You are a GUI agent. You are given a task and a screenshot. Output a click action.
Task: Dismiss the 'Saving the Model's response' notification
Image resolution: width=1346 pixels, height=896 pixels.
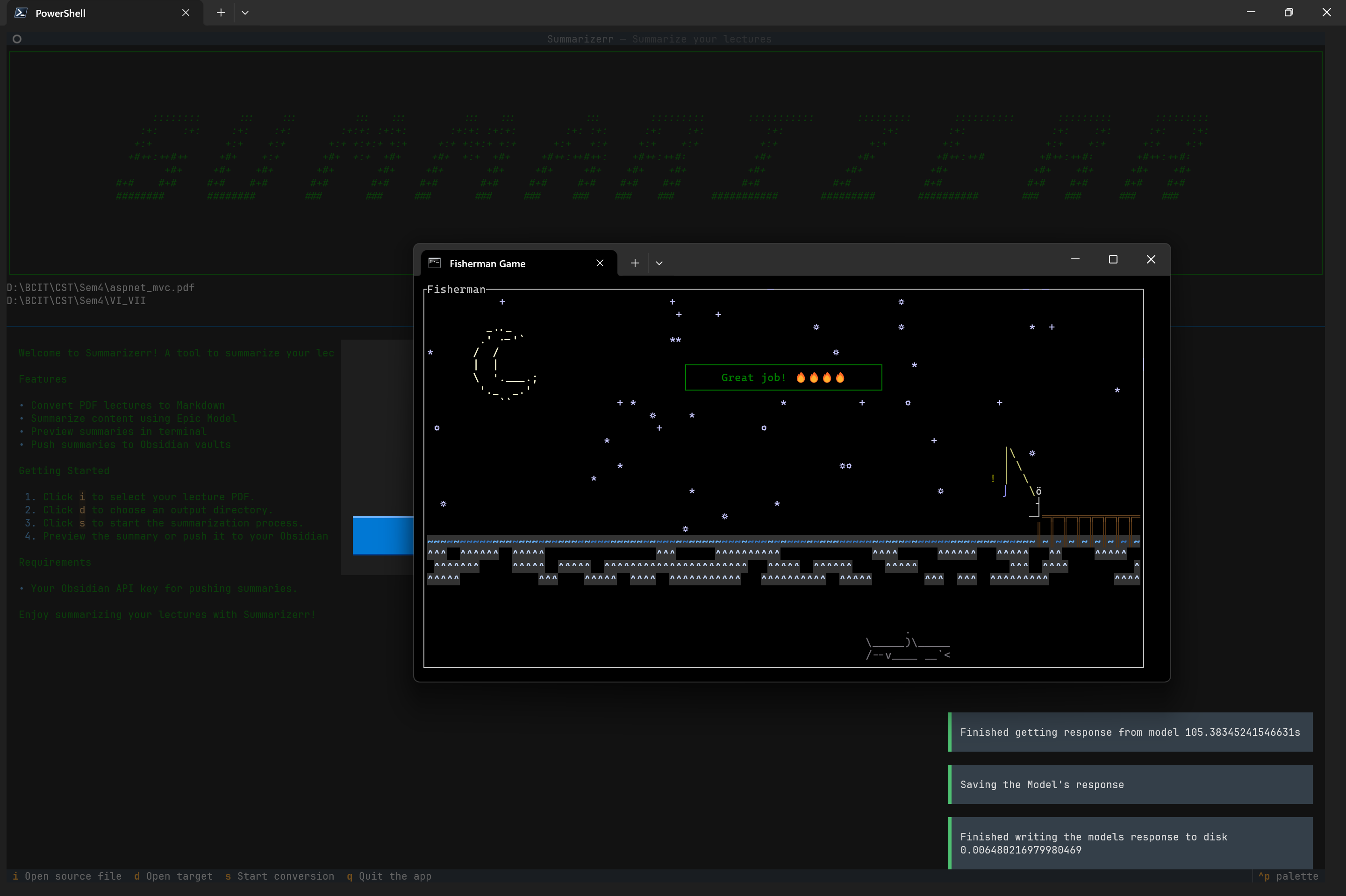click(x=1130, y=784)
